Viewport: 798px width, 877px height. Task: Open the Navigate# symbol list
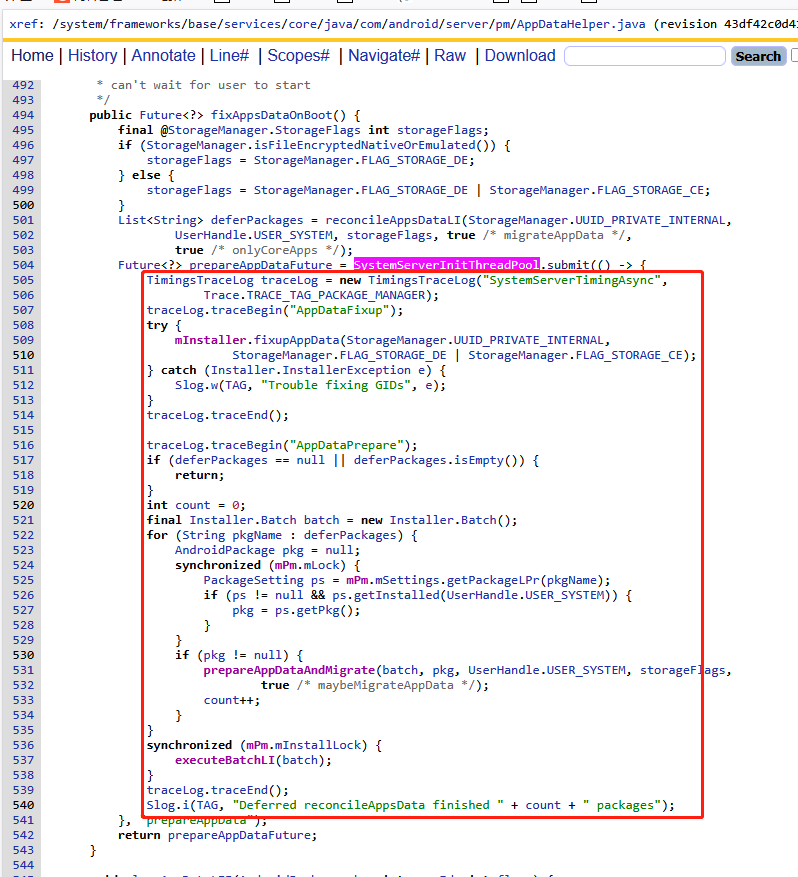click(x=384, y=56)
